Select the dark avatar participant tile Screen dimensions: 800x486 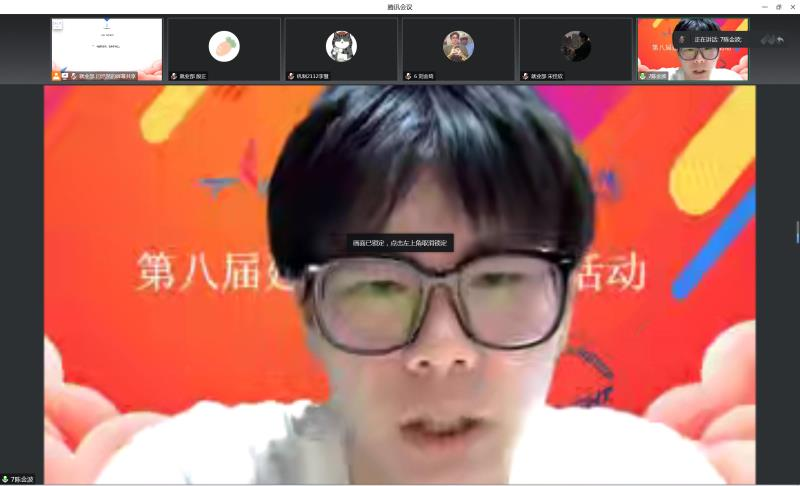575,46
